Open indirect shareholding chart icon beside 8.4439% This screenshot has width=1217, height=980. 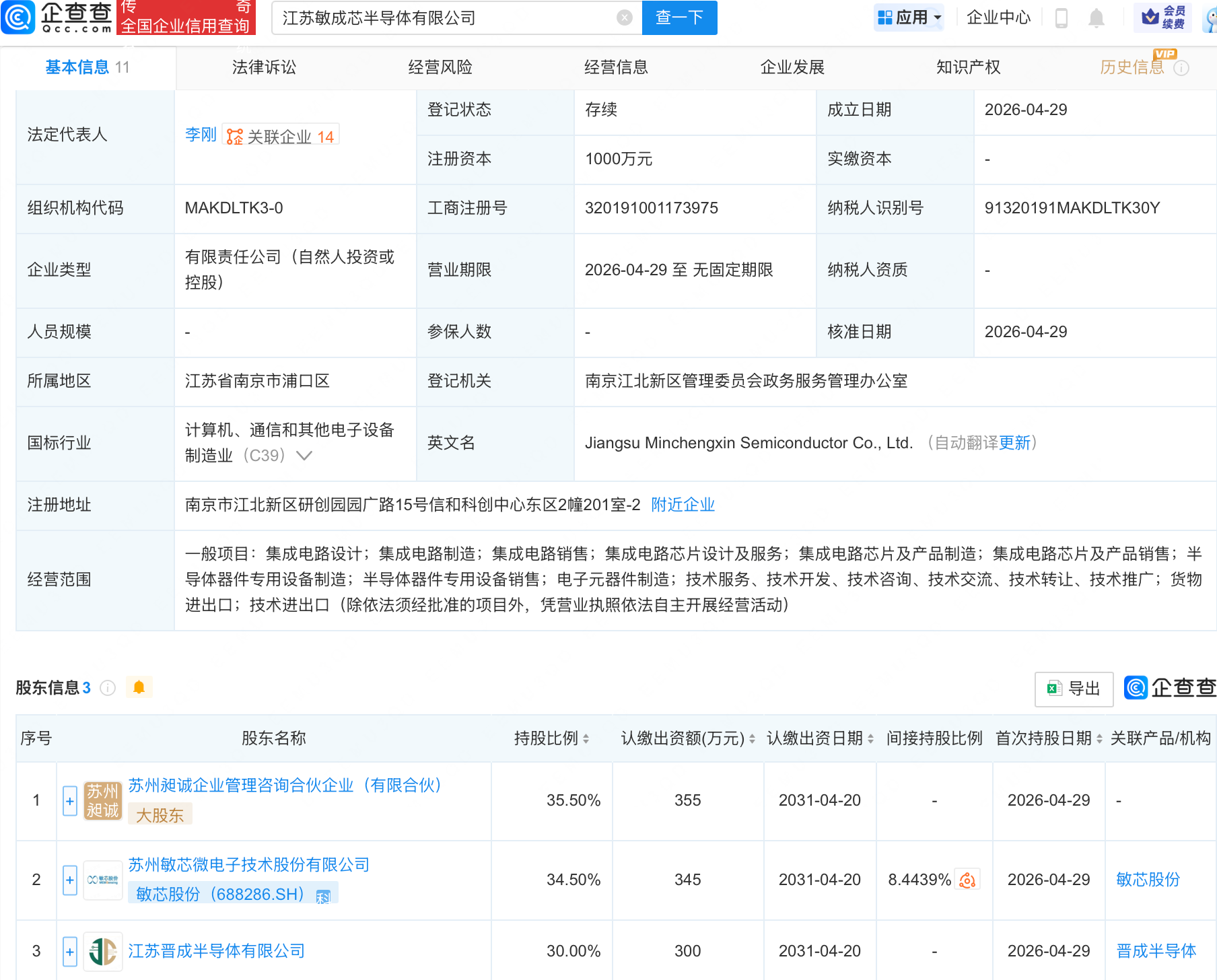(x=967, y=880)
